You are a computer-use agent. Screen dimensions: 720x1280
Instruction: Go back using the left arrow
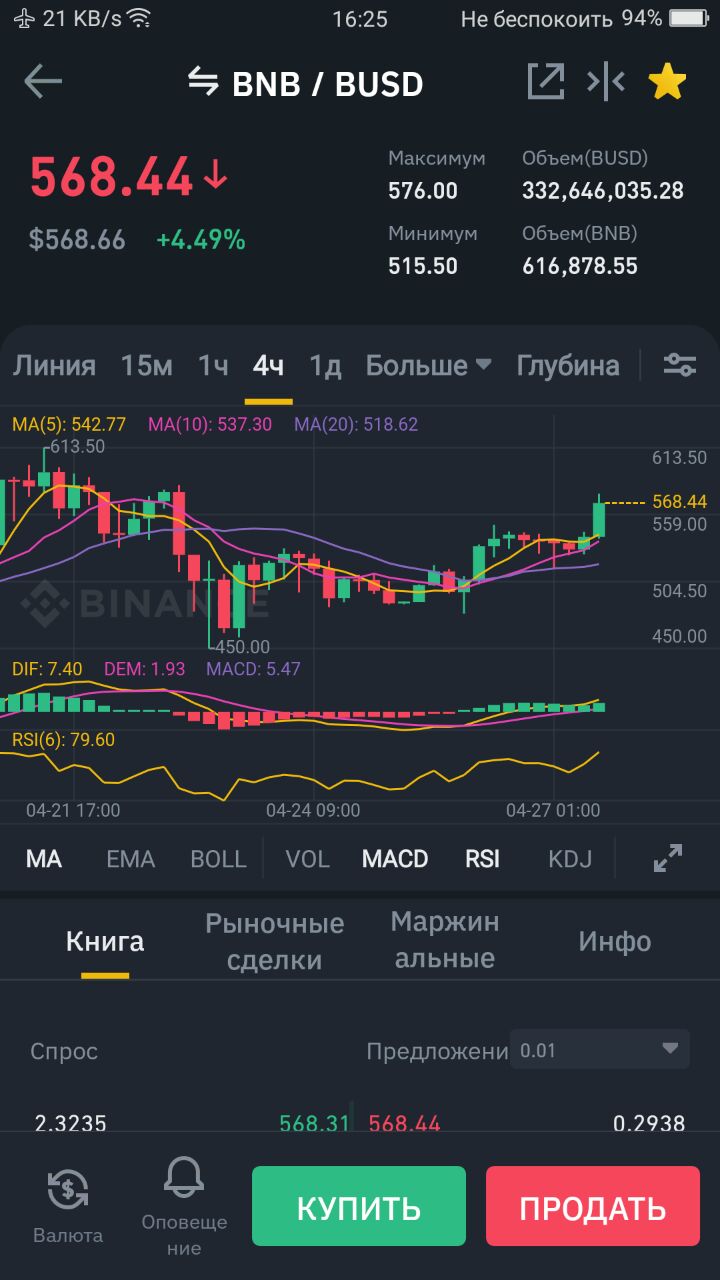pyautogui.click(x=43, y=82)
